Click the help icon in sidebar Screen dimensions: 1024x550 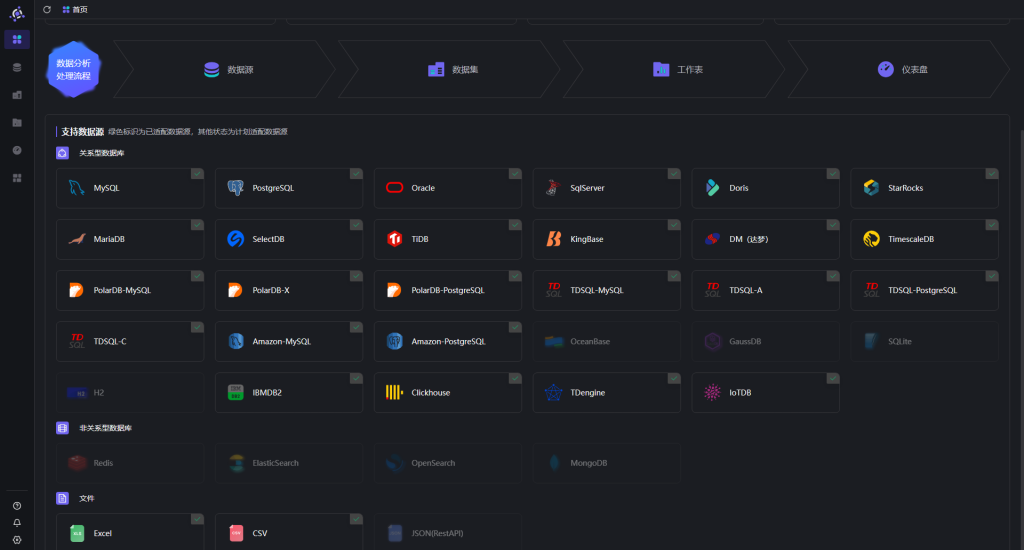click(x=17, y=506)
